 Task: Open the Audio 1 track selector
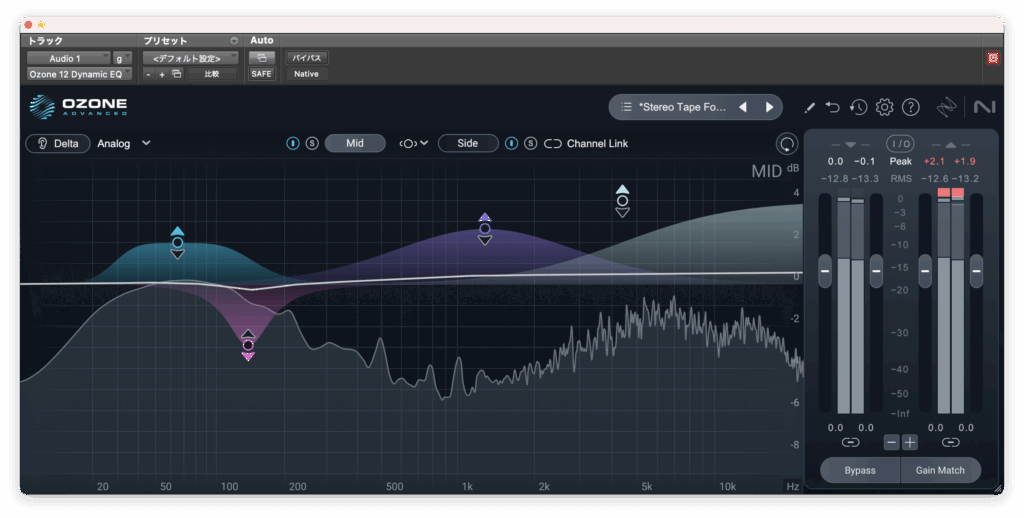[x=66, y=58]
